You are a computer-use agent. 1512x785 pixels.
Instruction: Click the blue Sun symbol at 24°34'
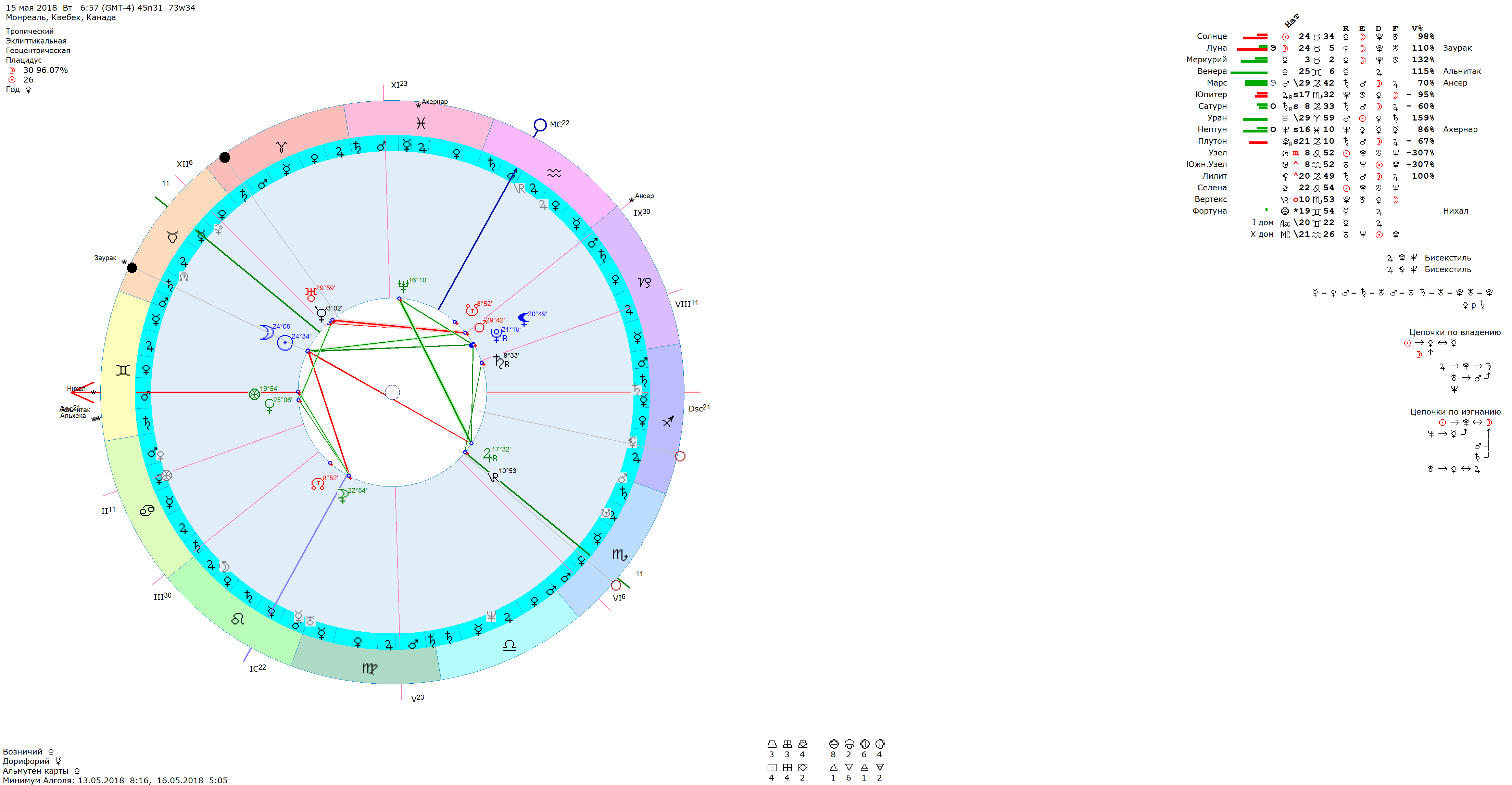(x=285, y=343)
